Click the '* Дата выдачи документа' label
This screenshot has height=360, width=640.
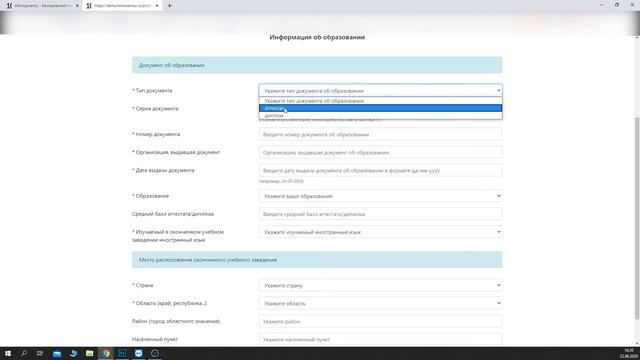pyautogui.click(x=163, y=170)
